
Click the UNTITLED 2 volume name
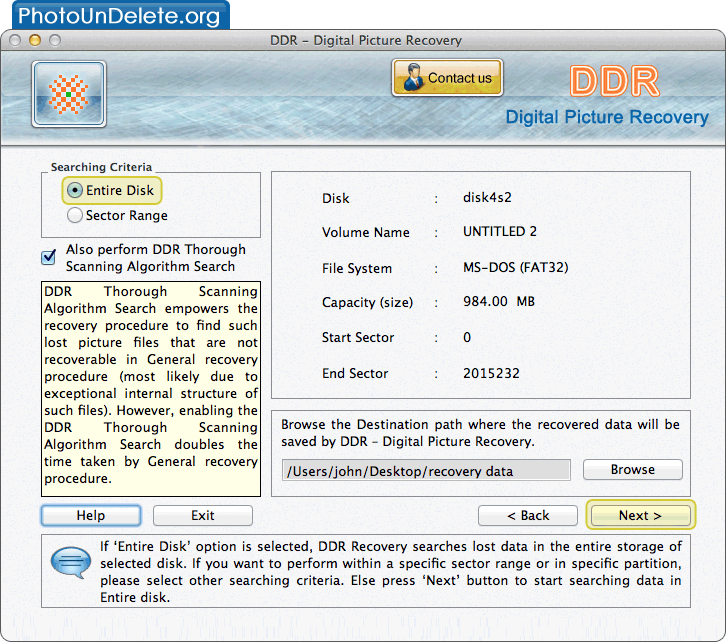[x=500, y=231]
